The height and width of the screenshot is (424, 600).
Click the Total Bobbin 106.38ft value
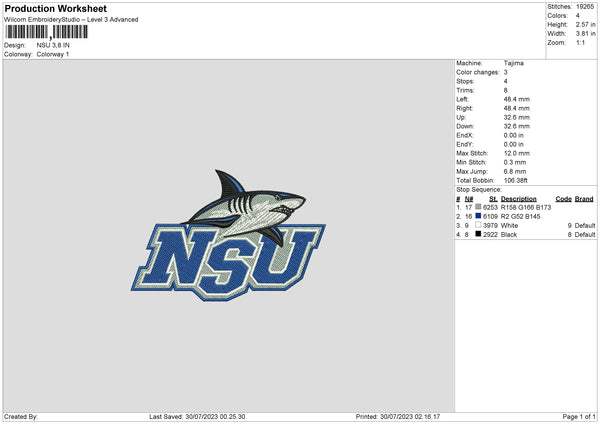click(519, 179)
